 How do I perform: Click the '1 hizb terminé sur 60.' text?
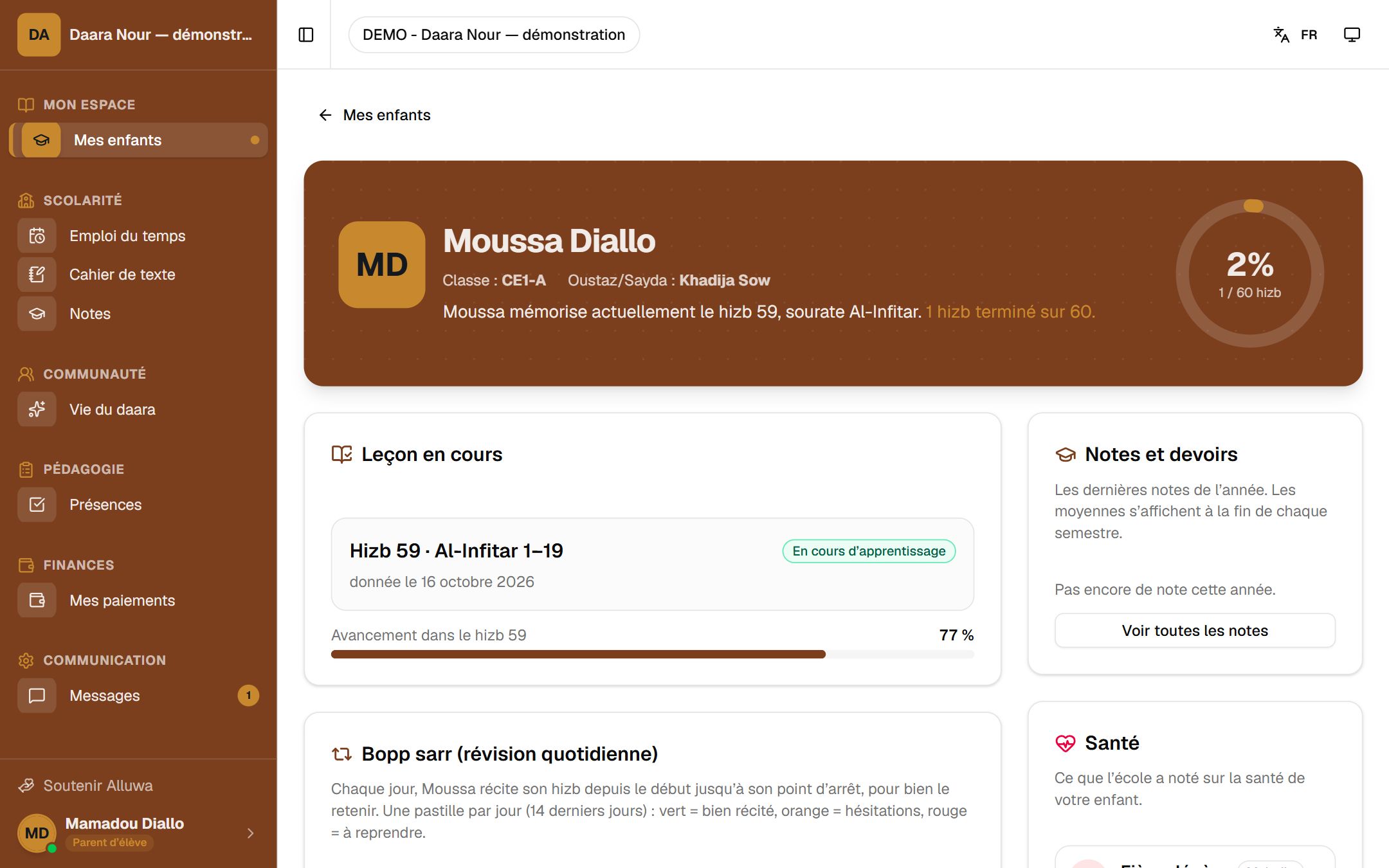point(1010,312)
